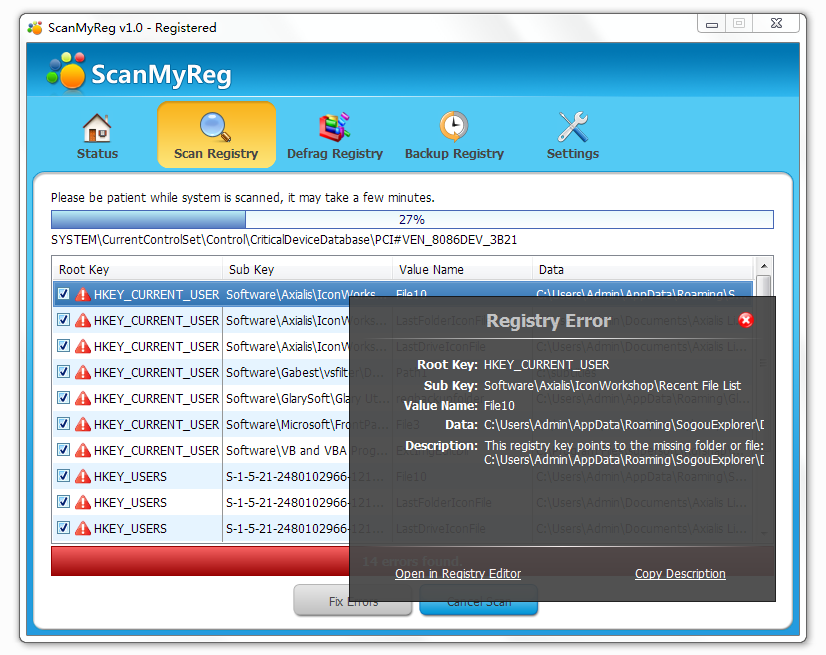
Task: Click the app icon in title bar
Action: click(35, 27)
